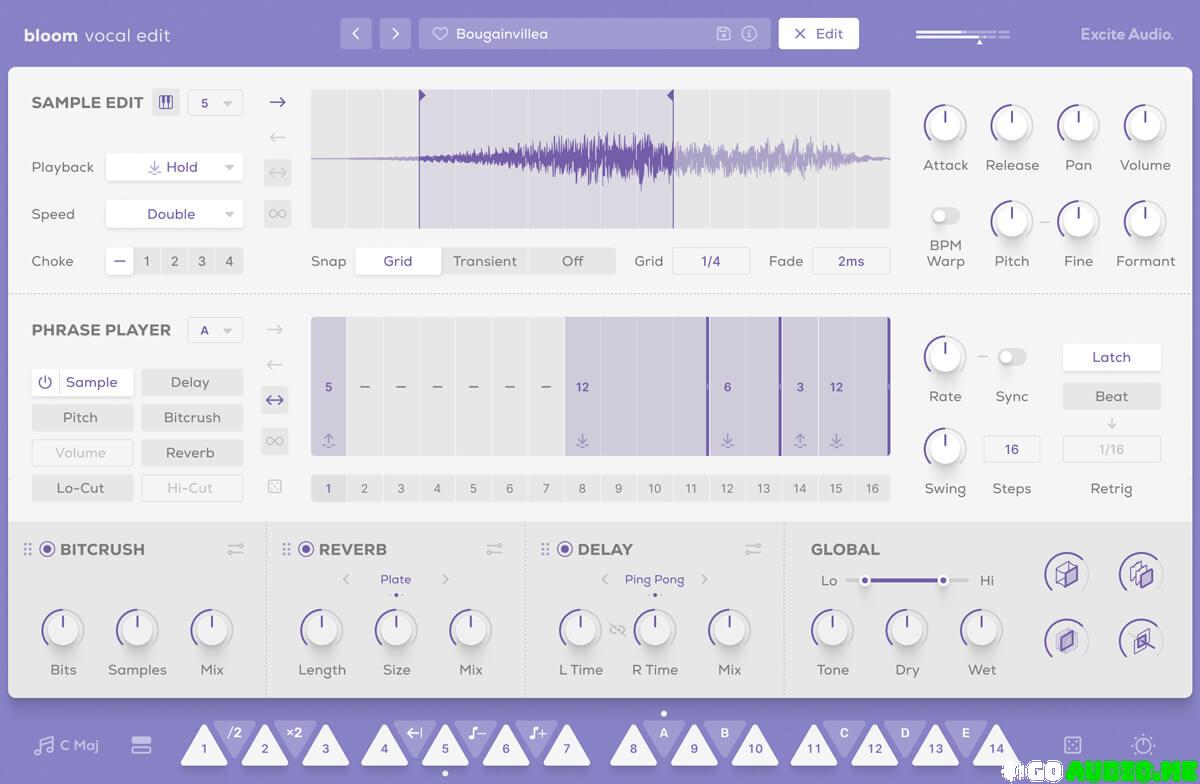Randomize the Phrase Player sequence with dice
The height and width of the screenshot is (784, 1200).
(275, 487)
